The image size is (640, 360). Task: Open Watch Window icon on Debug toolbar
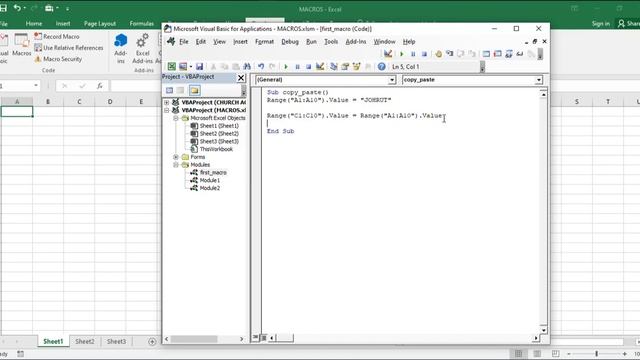[x=509, y=54]
